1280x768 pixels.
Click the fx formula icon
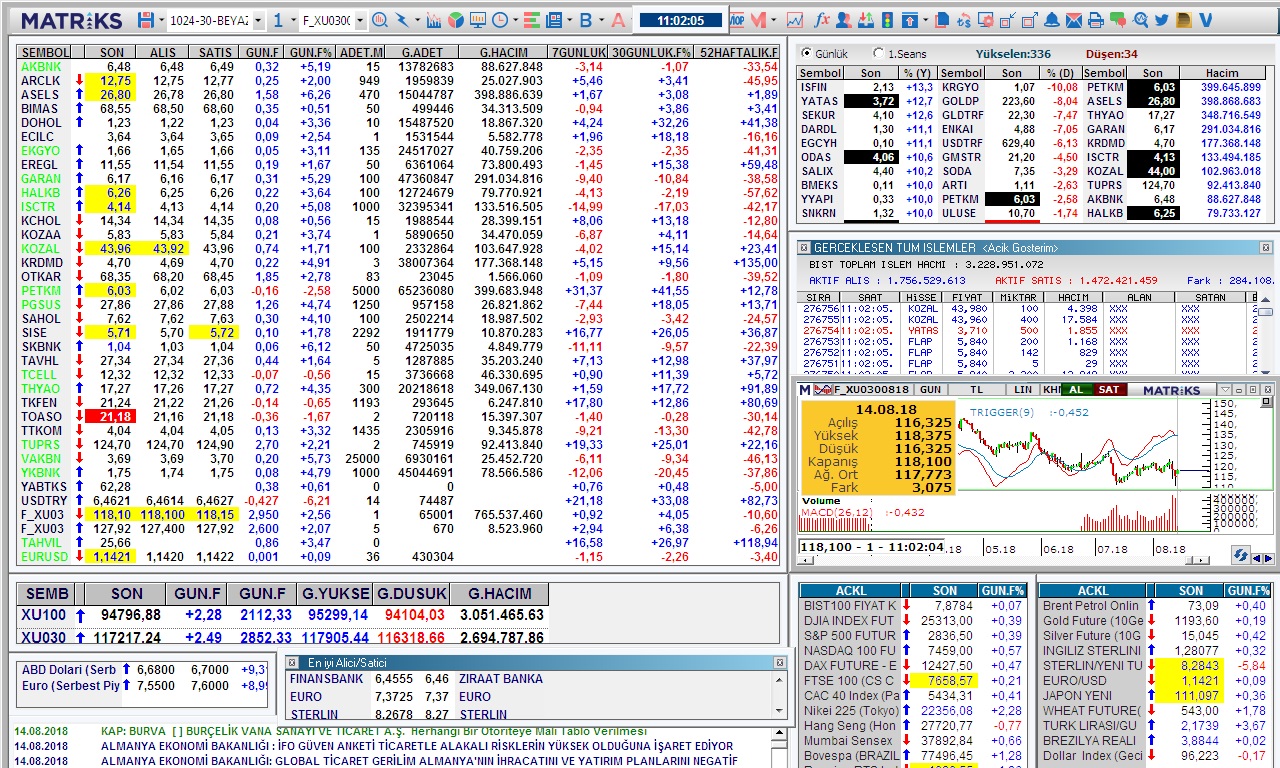click(822, 20)
